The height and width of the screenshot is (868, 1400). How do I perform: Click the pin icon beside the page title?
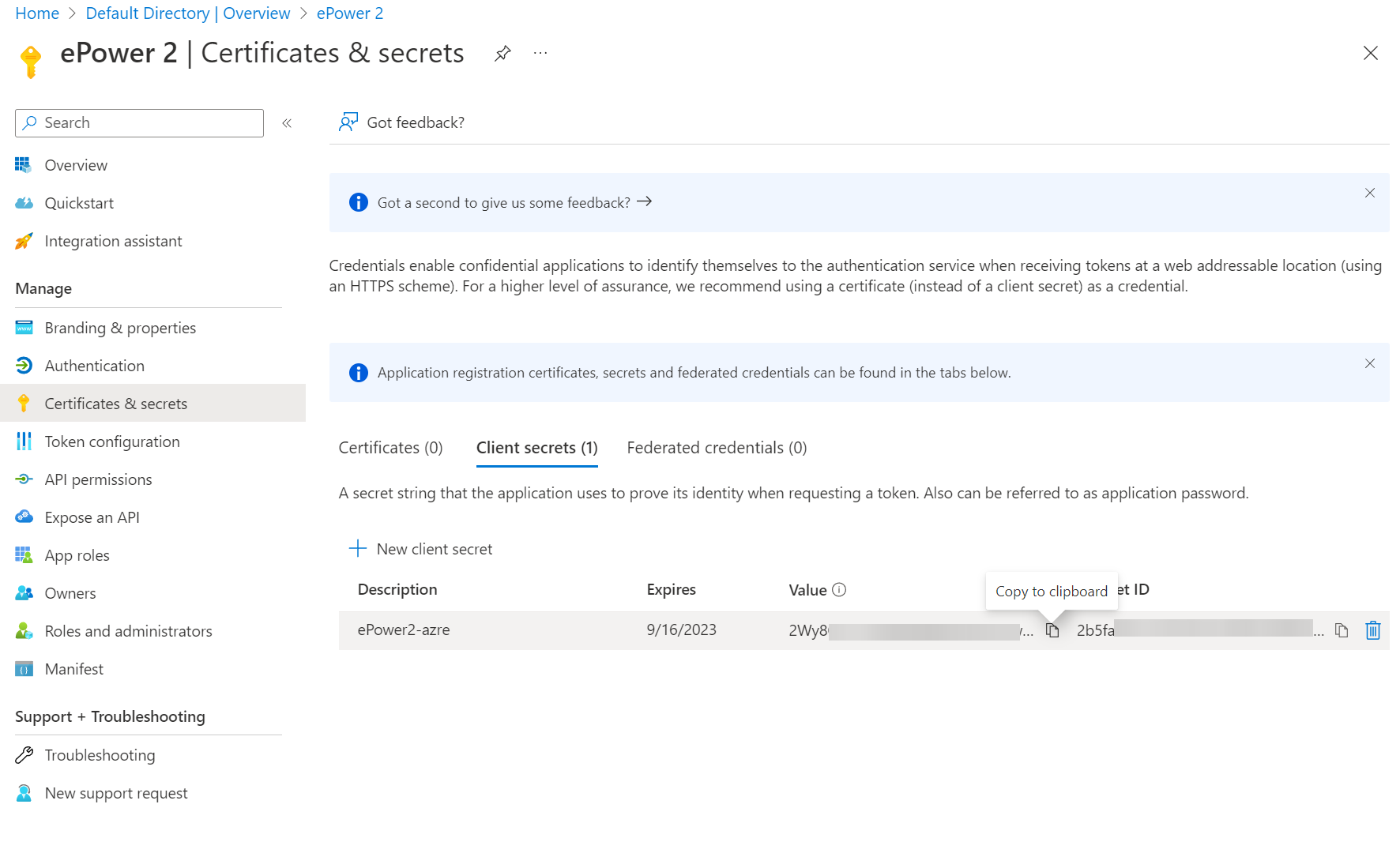click(x=502, y=54)
